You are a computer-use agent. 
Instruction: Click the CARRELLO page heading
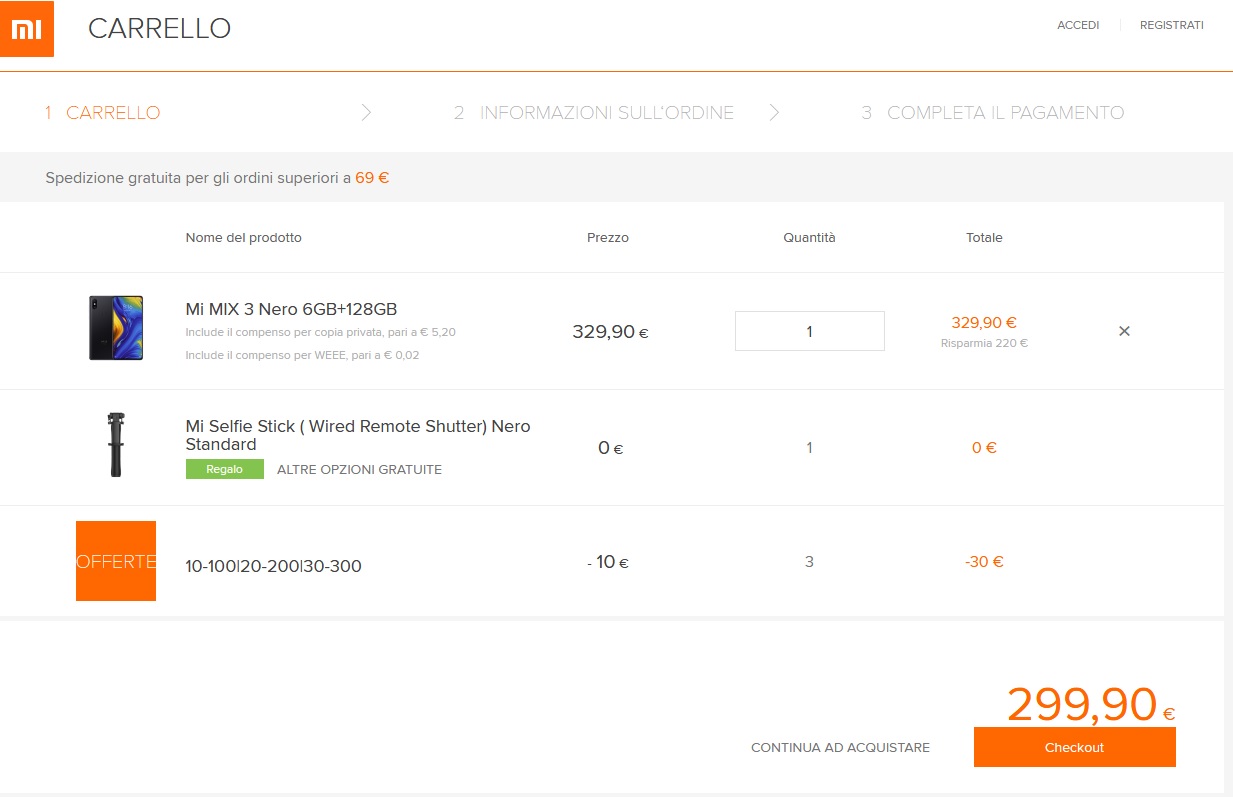click(x=159, y=29)
